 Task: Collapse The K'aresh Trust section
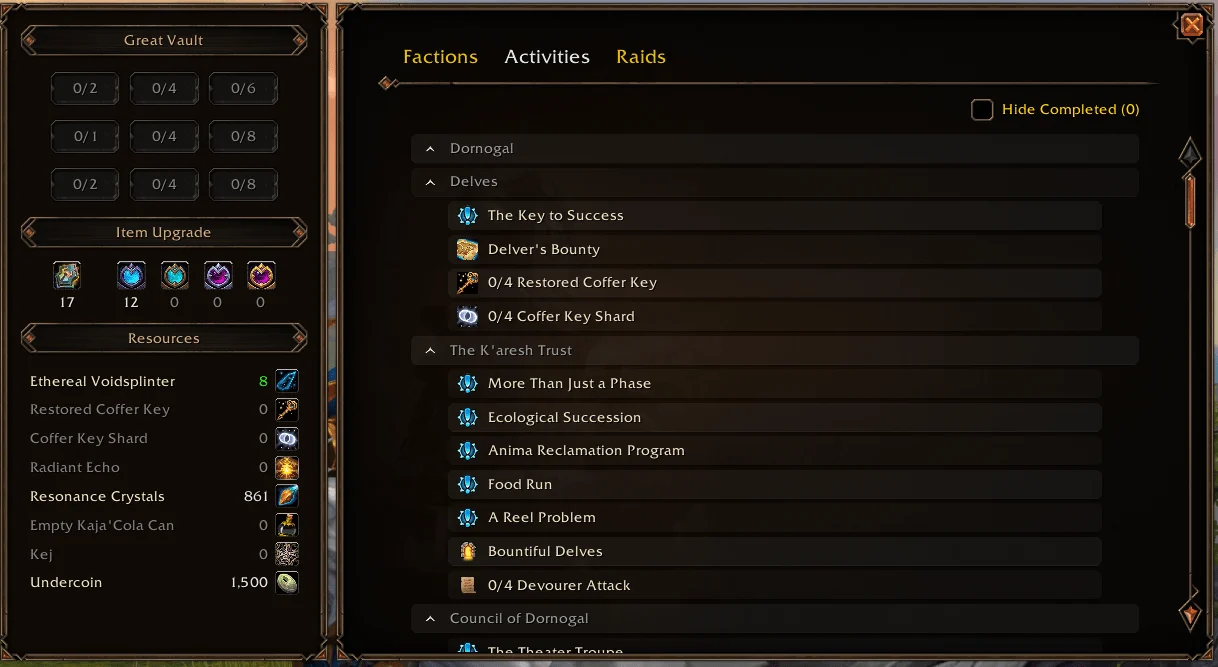[x=430, y=351]
